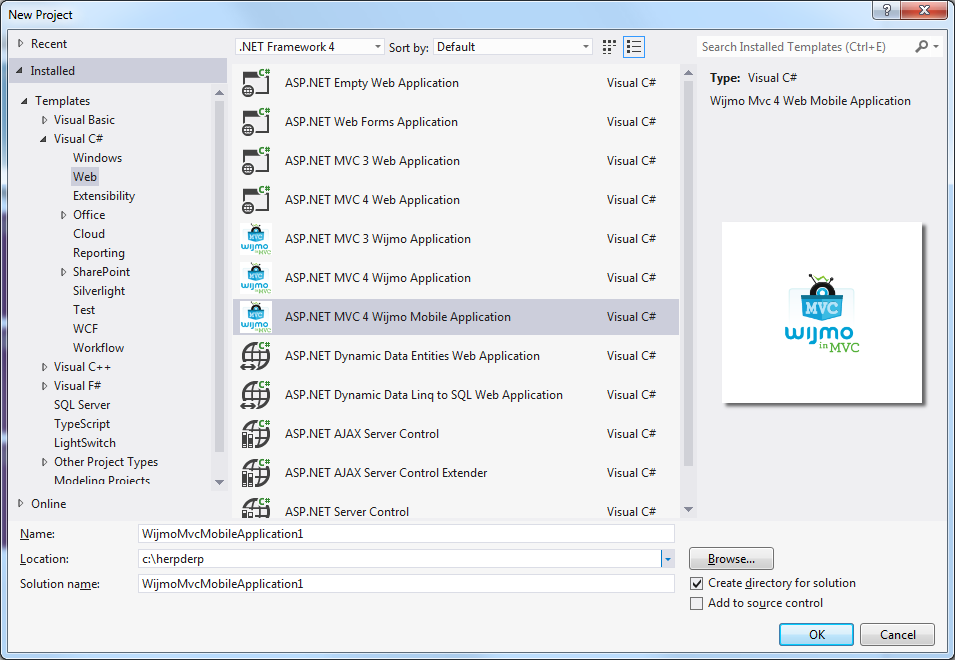955x660 pixels.
Task: Click the ASP.NET MVC 4 Wijmo Application icon
Action: [x=256, y=278]
